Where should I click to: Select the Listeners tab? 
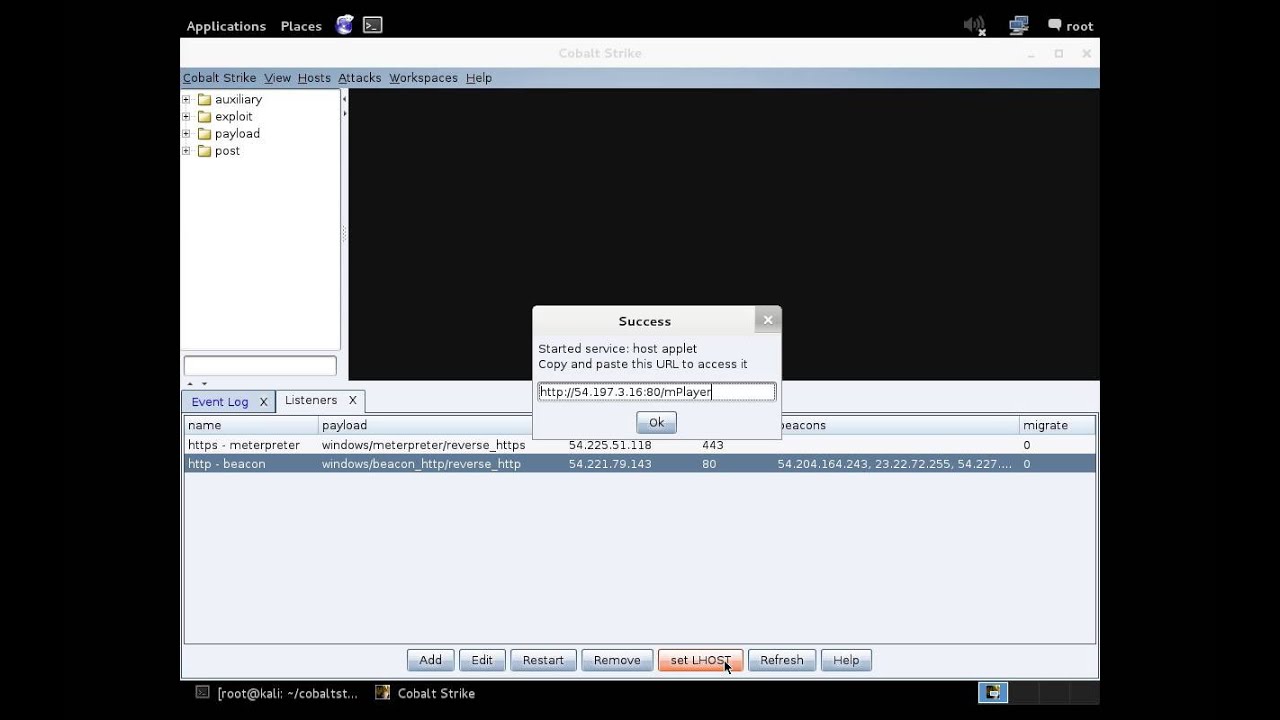tap(311, 400)
